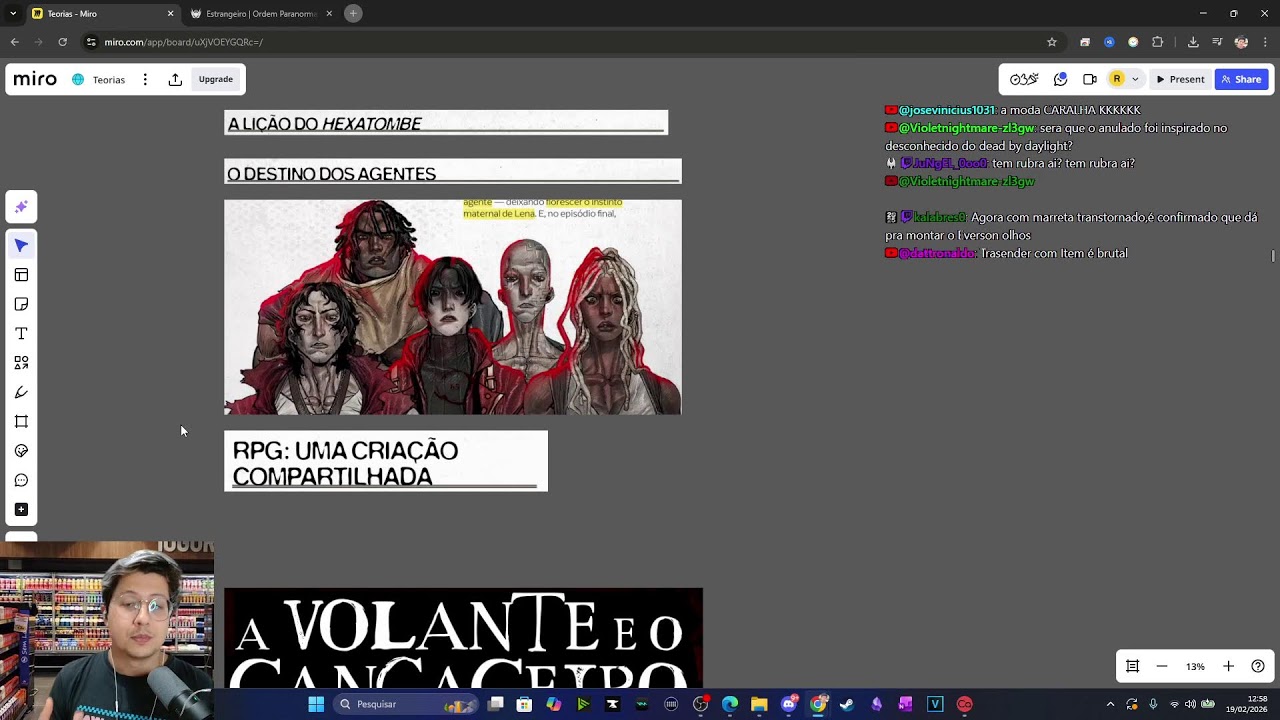Open Microsoft Edge from taskbar

[730, 704]
